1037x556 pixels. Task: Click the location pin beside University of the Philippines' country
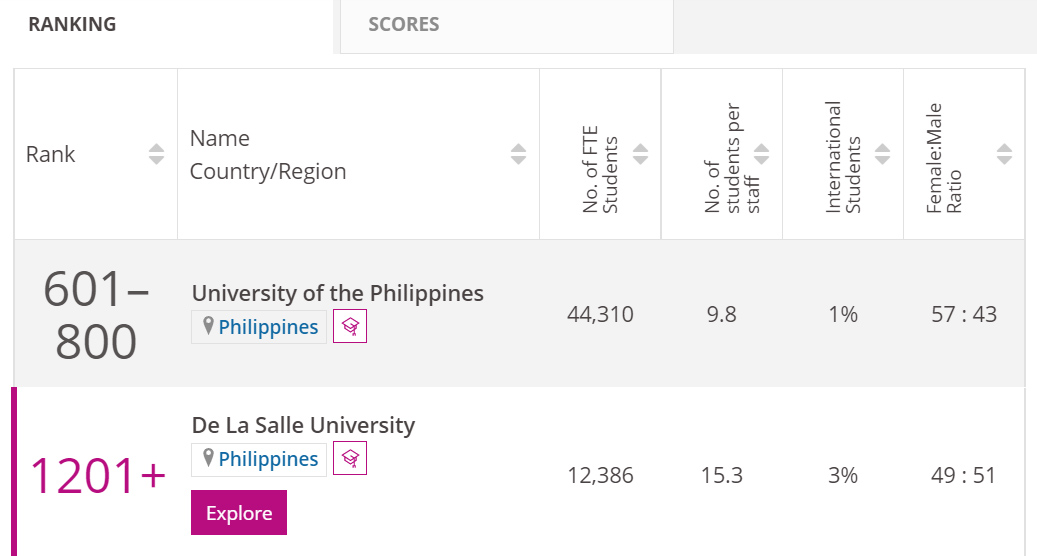coord(208,326)
